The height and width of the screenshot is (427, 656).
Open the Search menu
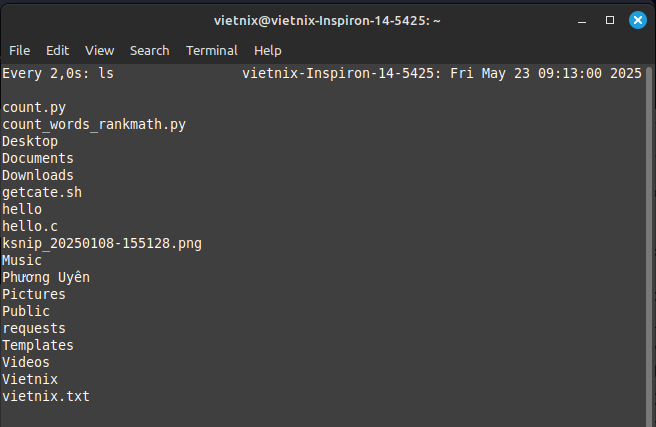tap(149, 51)
